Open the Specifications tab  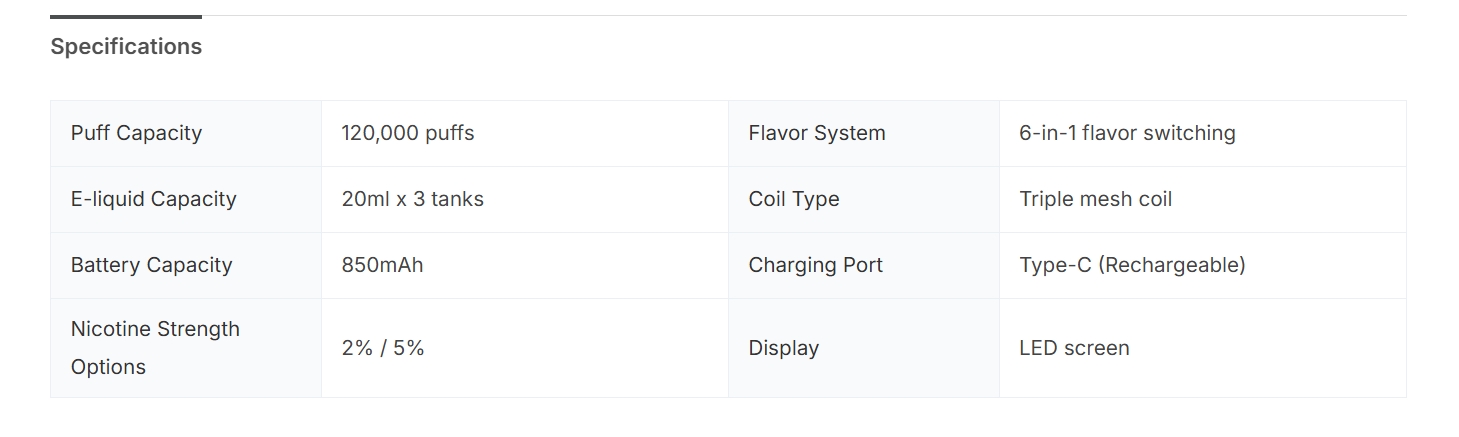(x=126, y=47)
